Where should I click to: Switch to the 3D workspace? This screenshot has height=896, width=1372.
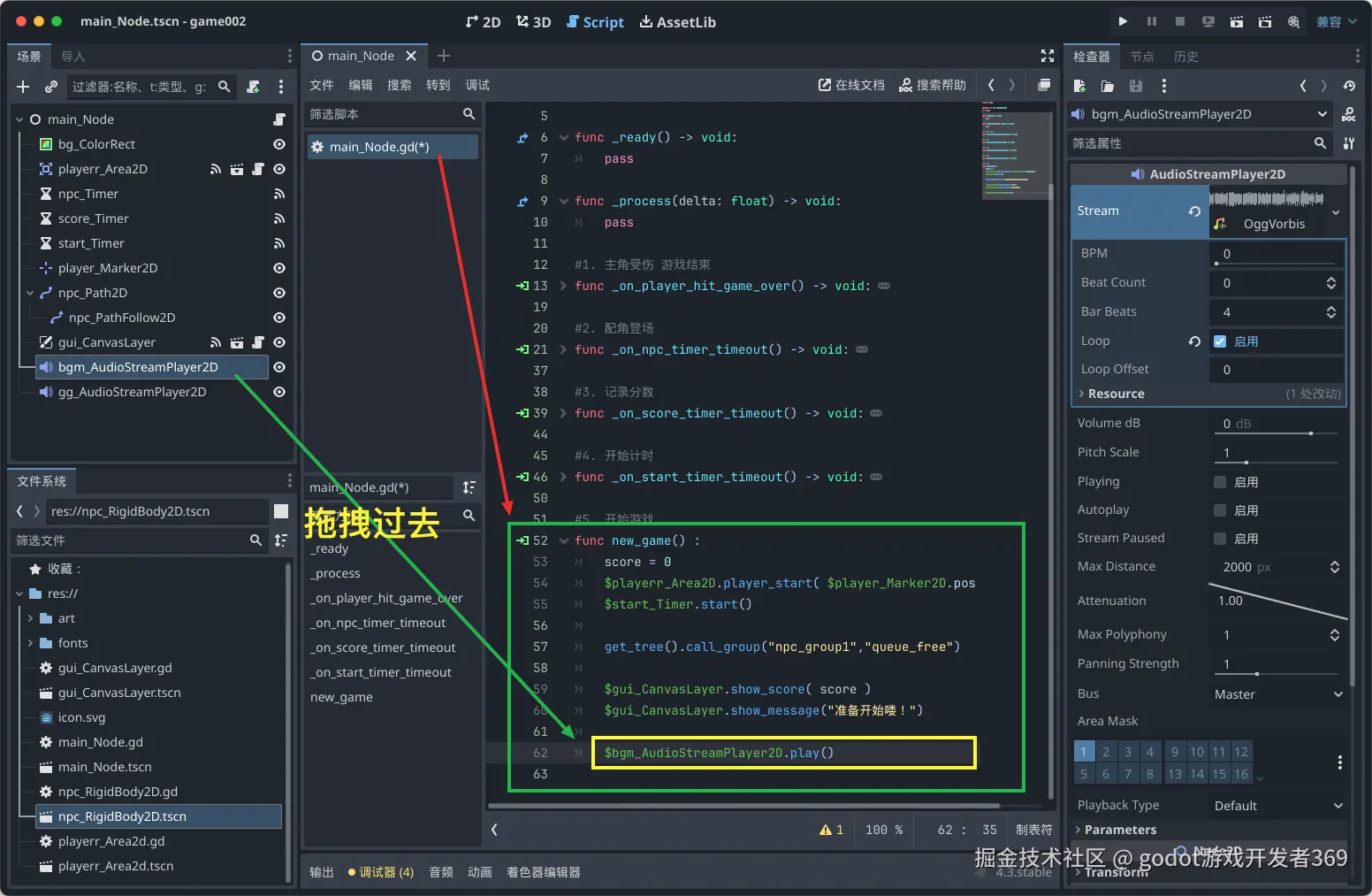(534, 21)
